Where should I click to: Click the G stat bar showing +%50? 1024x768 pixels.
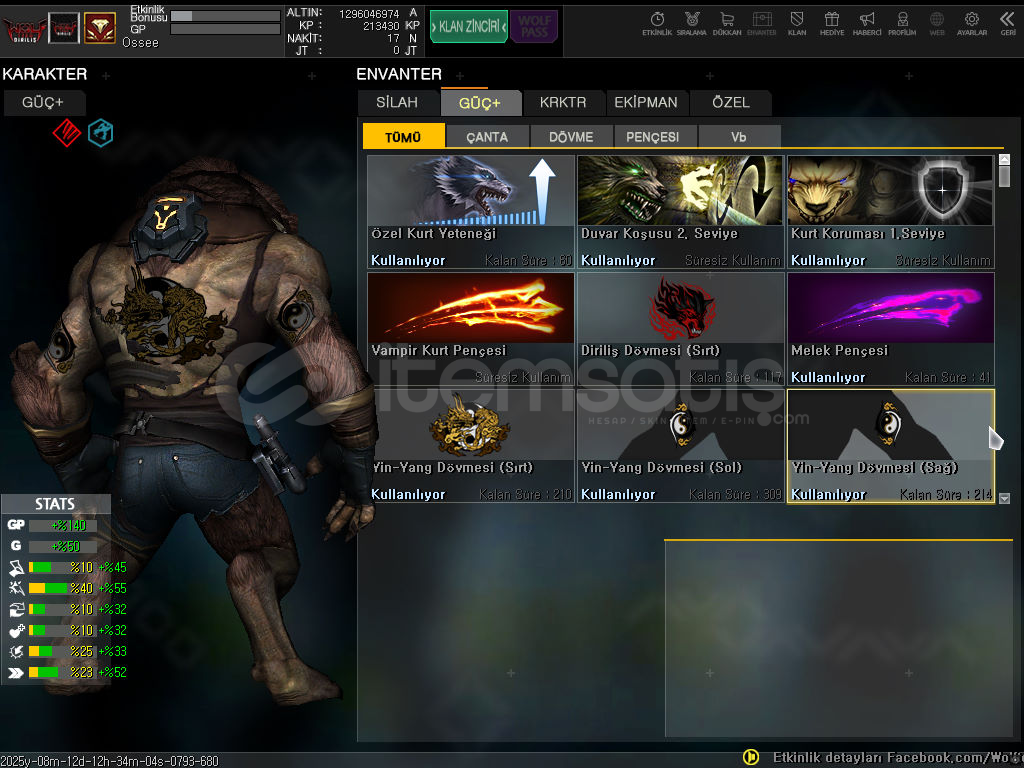[x=63, y=546]
